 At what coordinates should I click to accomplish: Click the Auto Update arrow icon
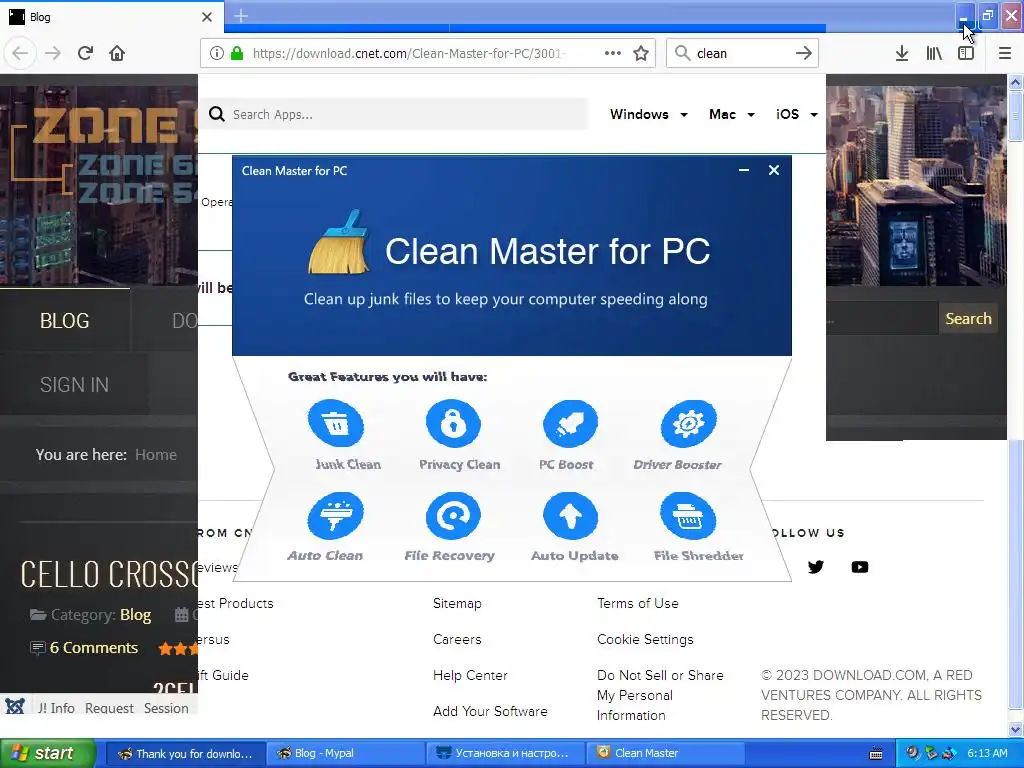570,516
